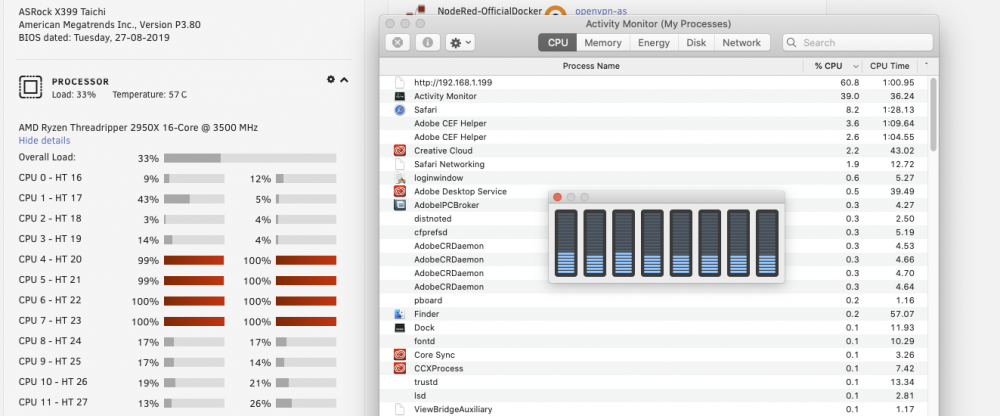1000x416 pixels.
Task: Open the process Info inspector button
Action: [x=427, y=43]
